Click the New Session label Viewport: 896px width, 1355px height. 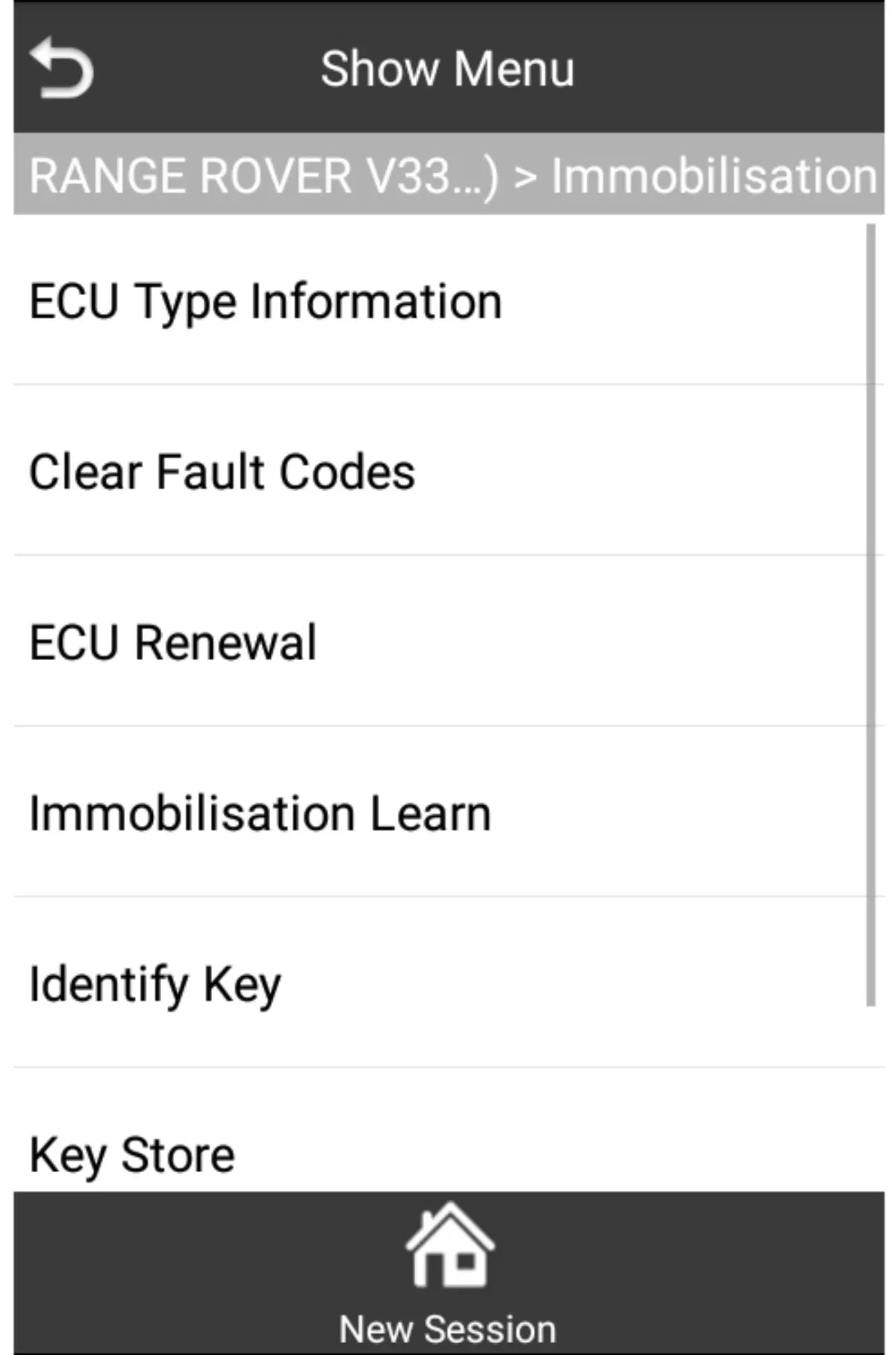click(447, 1329)
